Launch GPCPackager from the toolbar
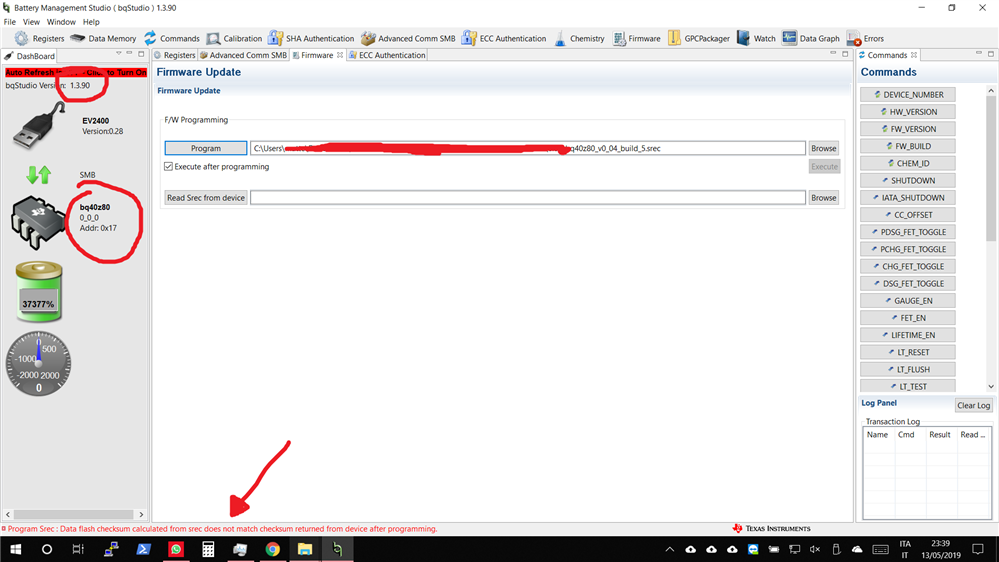The height and width of the screenshot is (562, 999). coord(698,38)
